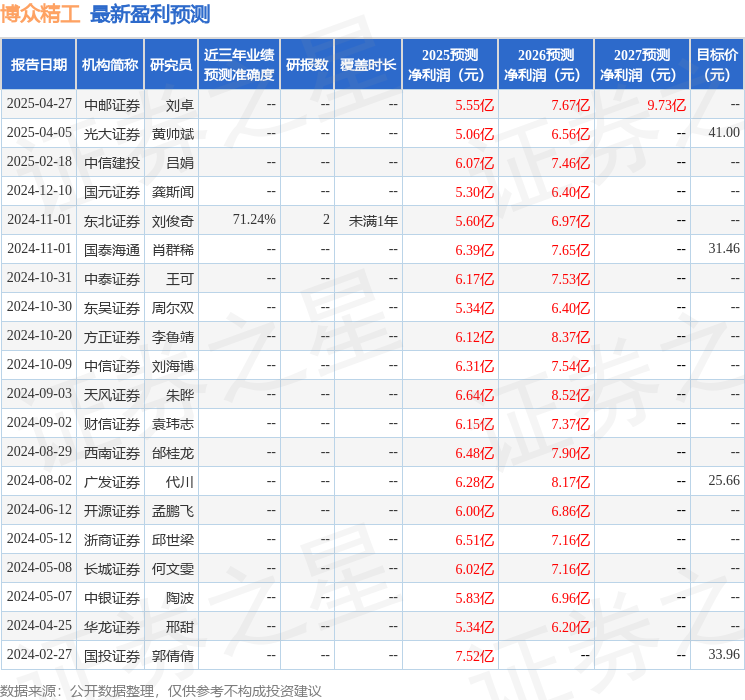The height and width of the screenshot is (700, 745).
Task: Select the 报告日期 column header
Action: point(38,65)
